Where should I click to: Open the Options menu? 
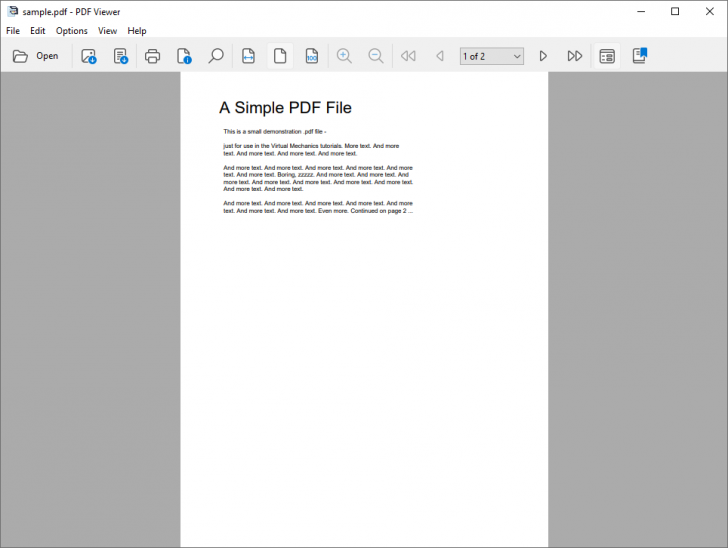click(72, 31)
